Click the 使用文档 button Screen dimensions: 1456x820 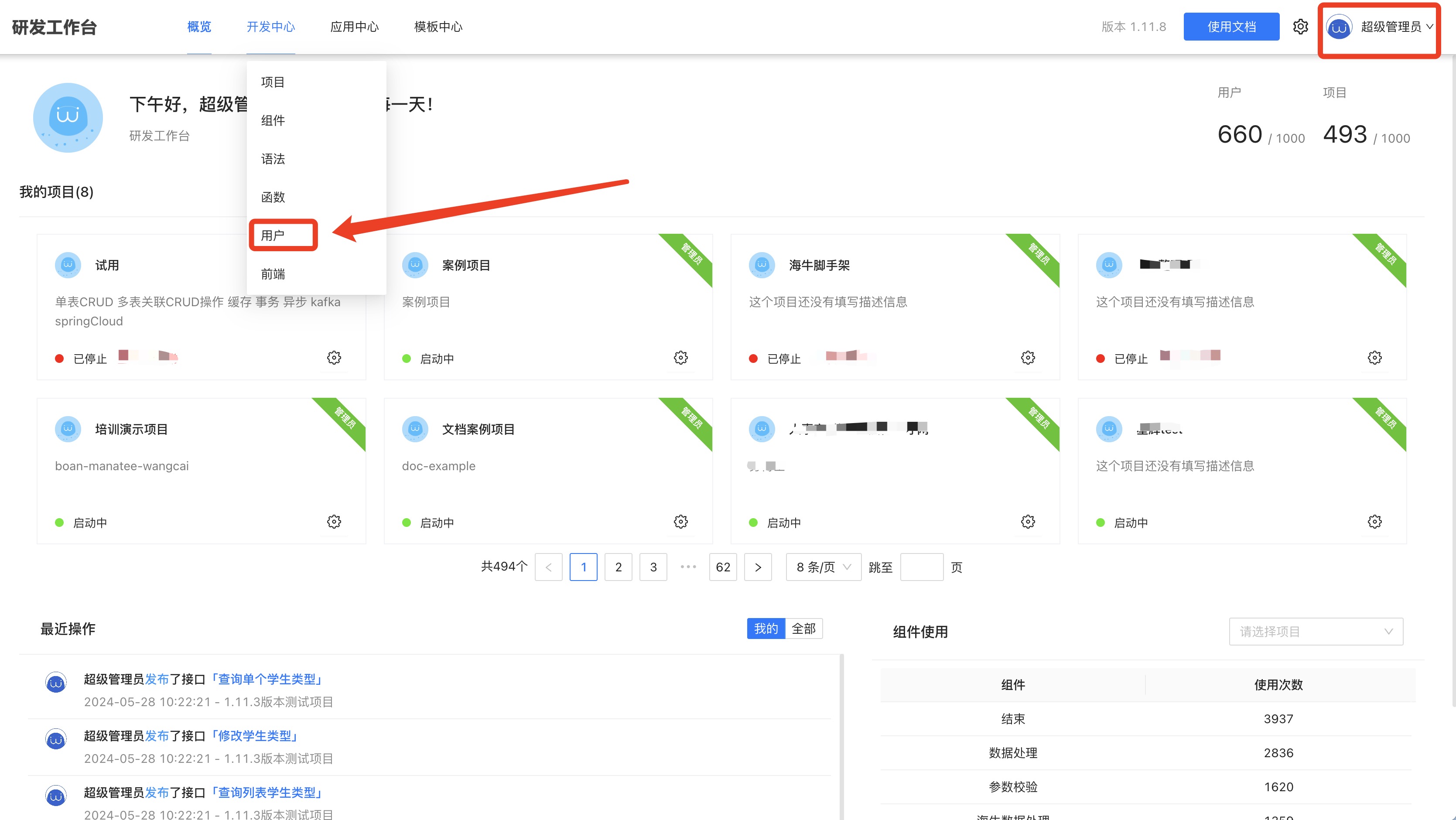(x=1232, y=27)
